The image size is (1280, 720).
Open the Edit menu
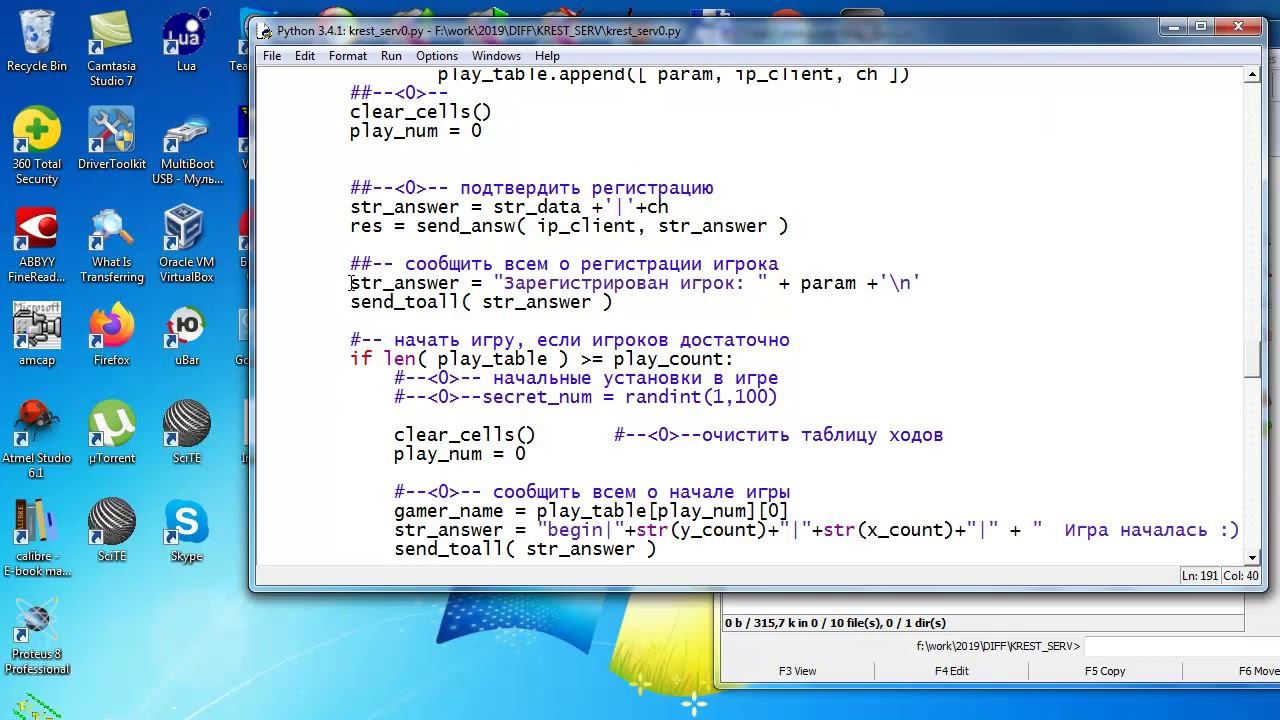tap(305, 56)
